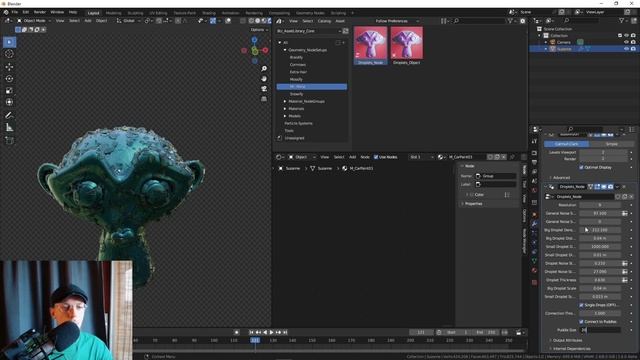Toggle Use Nodes checkbox in shader editor
This screenshot has width=640, height=360.
coord(376,157)
